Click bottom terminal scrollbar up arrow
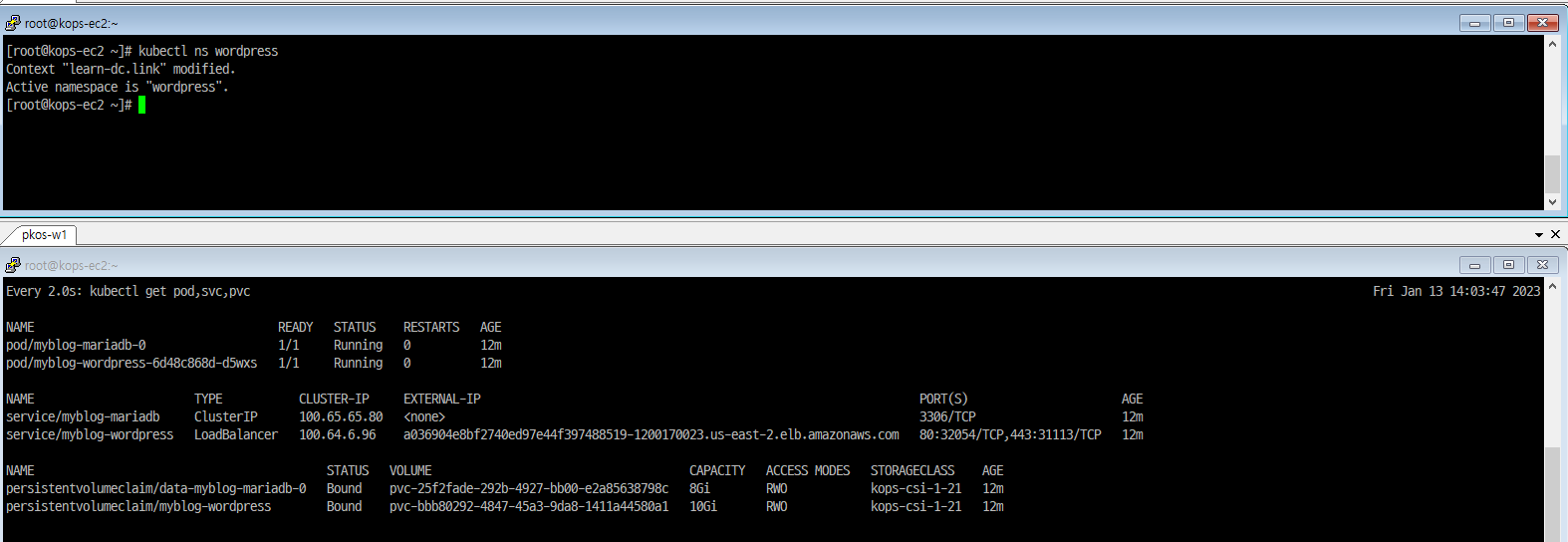The width and height of the screenshot is (1568, 542). pos(1552,287)
